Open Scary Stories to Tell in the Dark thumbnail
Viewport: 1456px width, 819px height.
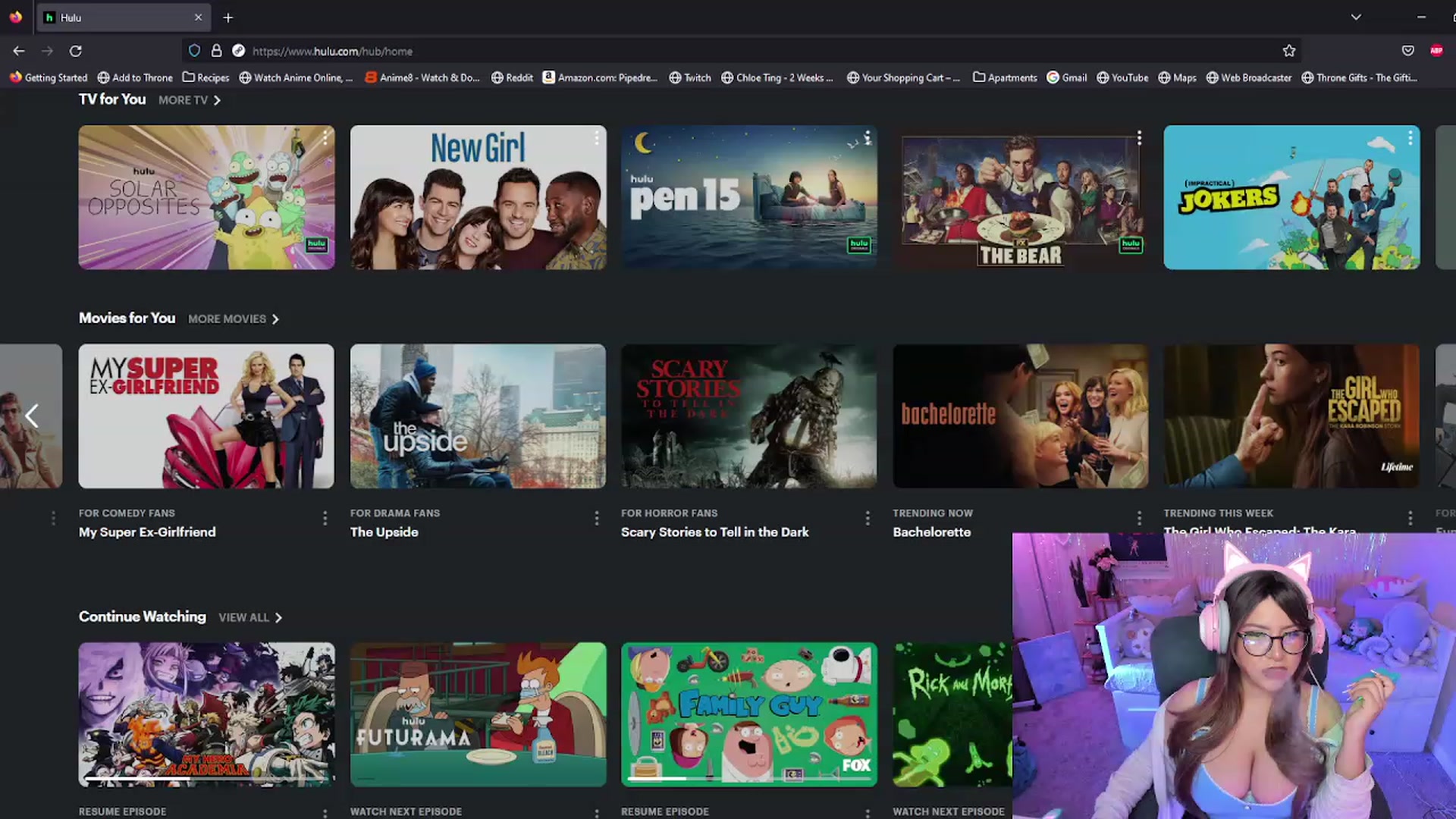pos(749,416)
